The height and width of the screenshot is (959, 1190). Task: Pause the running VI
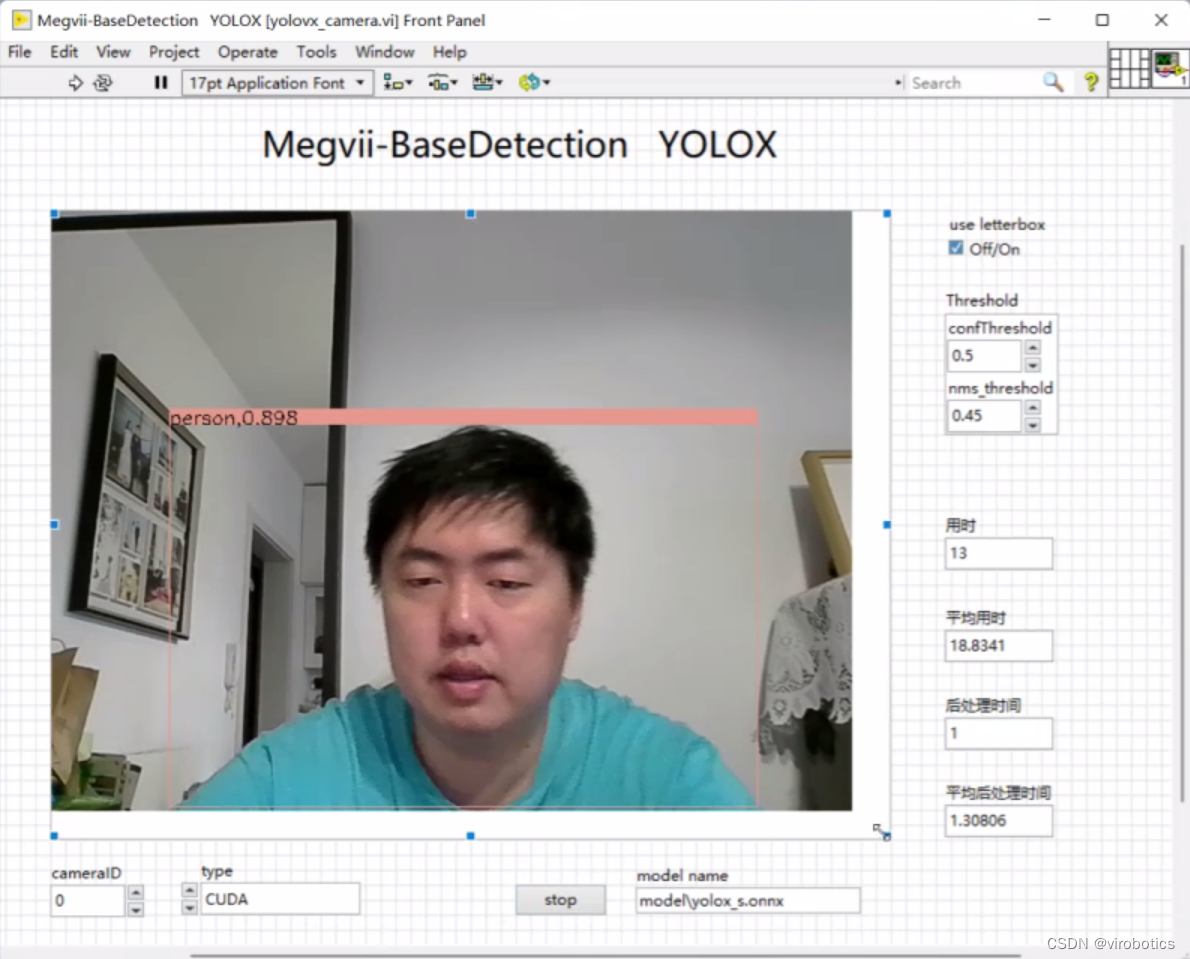click(160, 83)
